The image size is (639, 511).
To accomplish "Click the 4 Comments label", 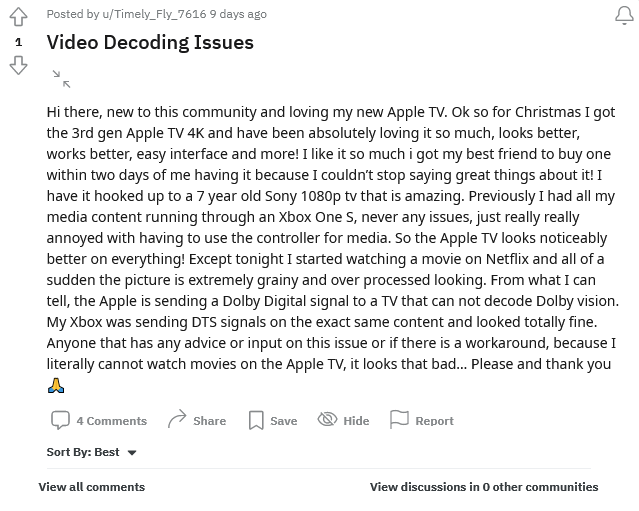I will click(112, 421).
